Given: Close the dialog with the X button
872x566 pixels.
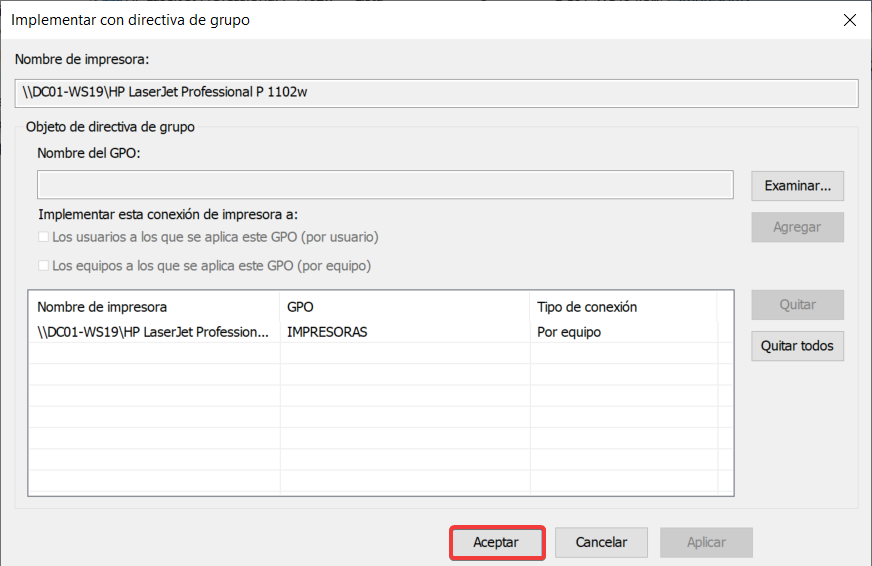Looking at the screenshot, I should [x=849, y=20].
